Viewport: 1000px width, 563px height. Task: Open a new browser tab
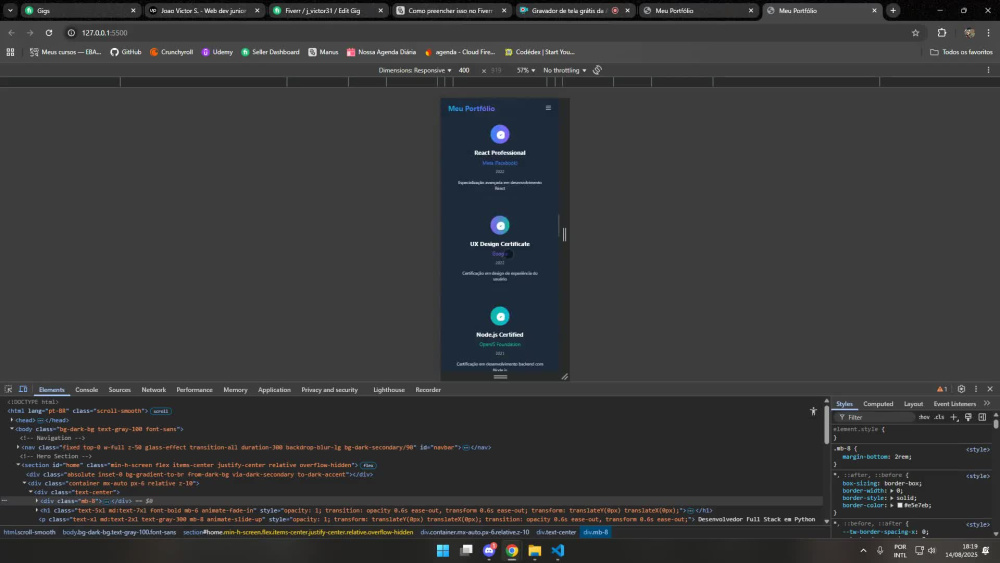point(893,10)
